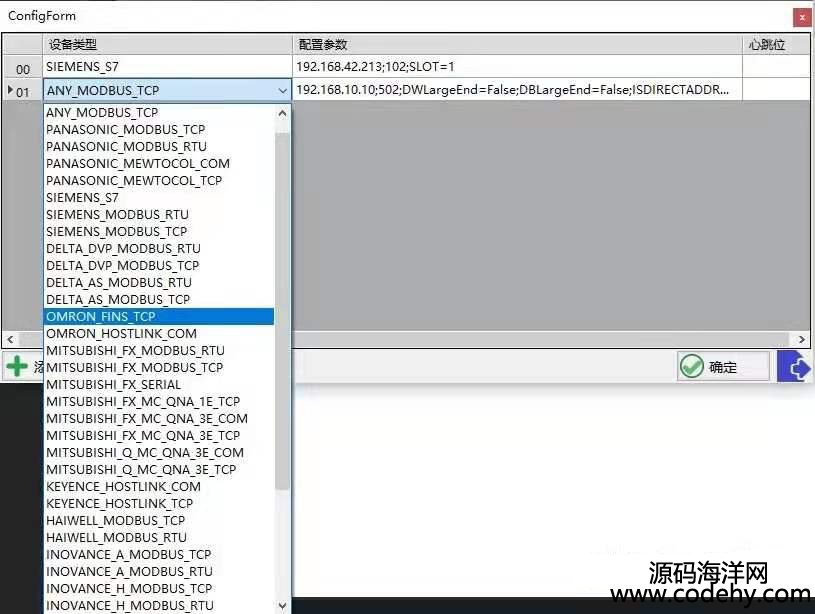815x614 pixels.
Task: Select ANY_MODBUS_TCP from the dropdown list
Action: tap(159, 113)
